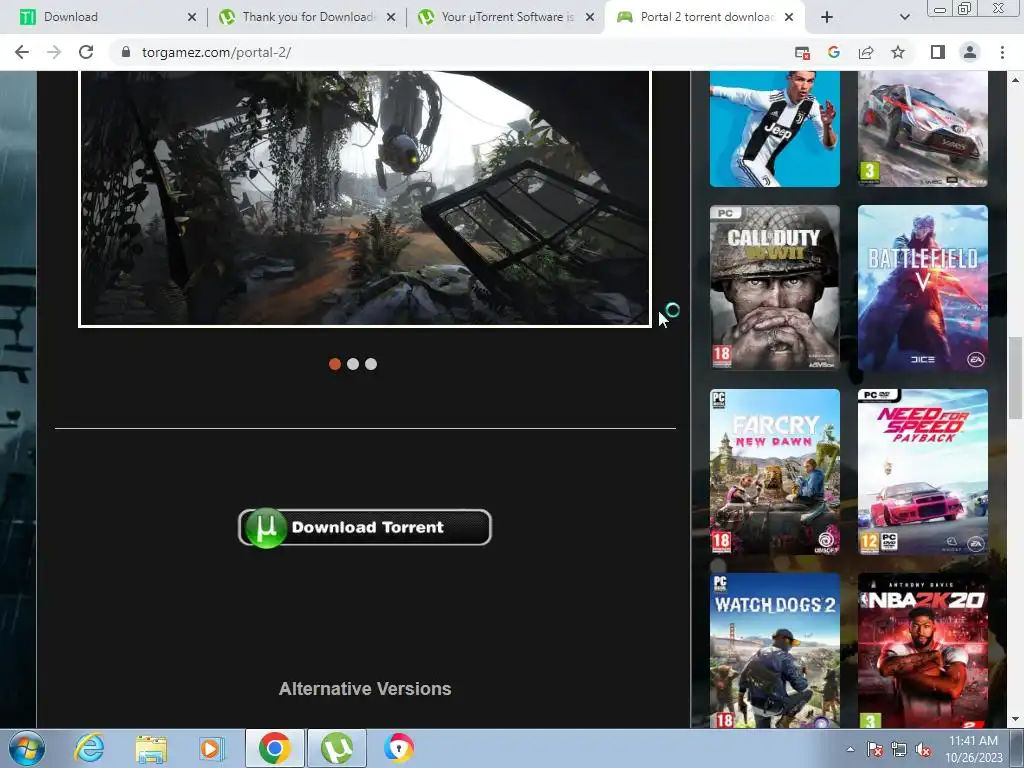Share this page via share icon
1024x768 pixels.
pos(866,52)
